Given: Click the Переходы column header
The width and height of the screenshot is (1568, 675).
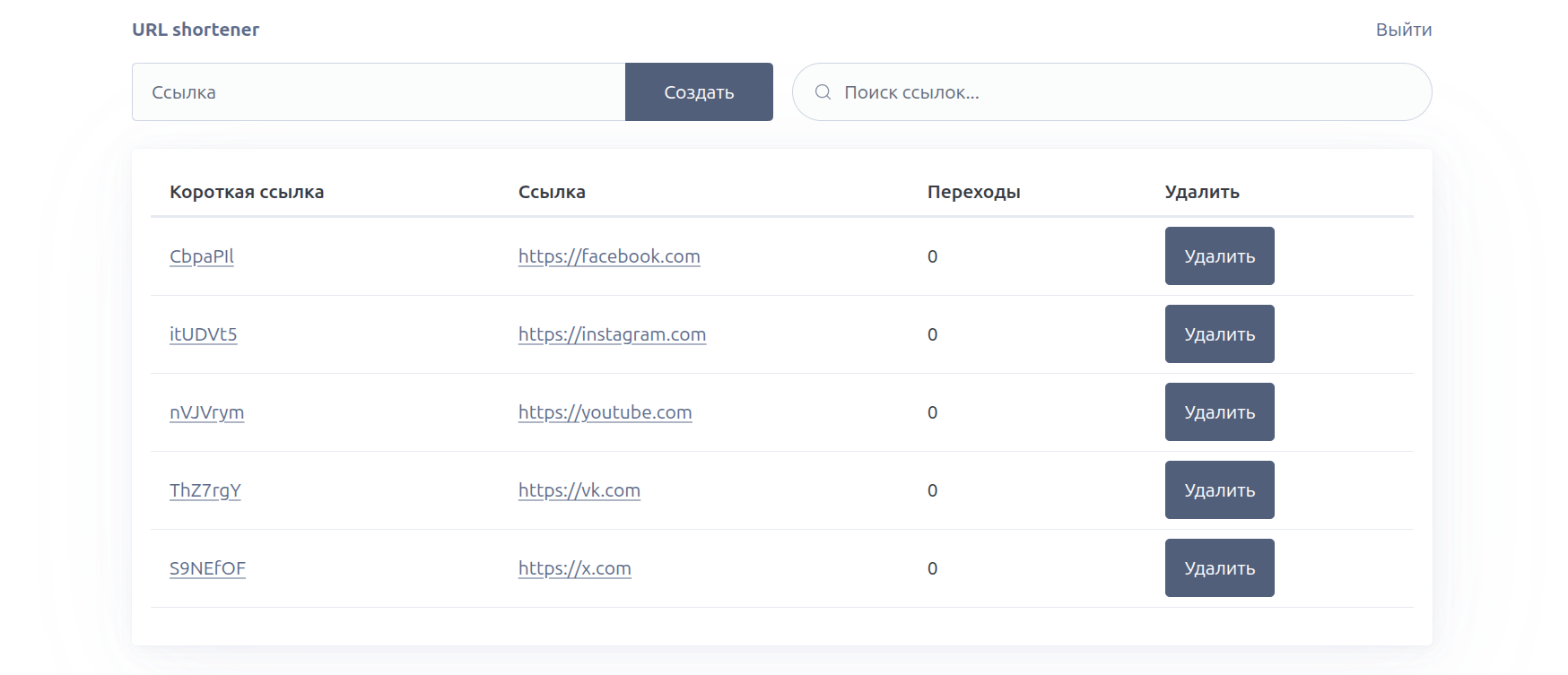Looking at the screenshot, I should click(x=974, y=192).
